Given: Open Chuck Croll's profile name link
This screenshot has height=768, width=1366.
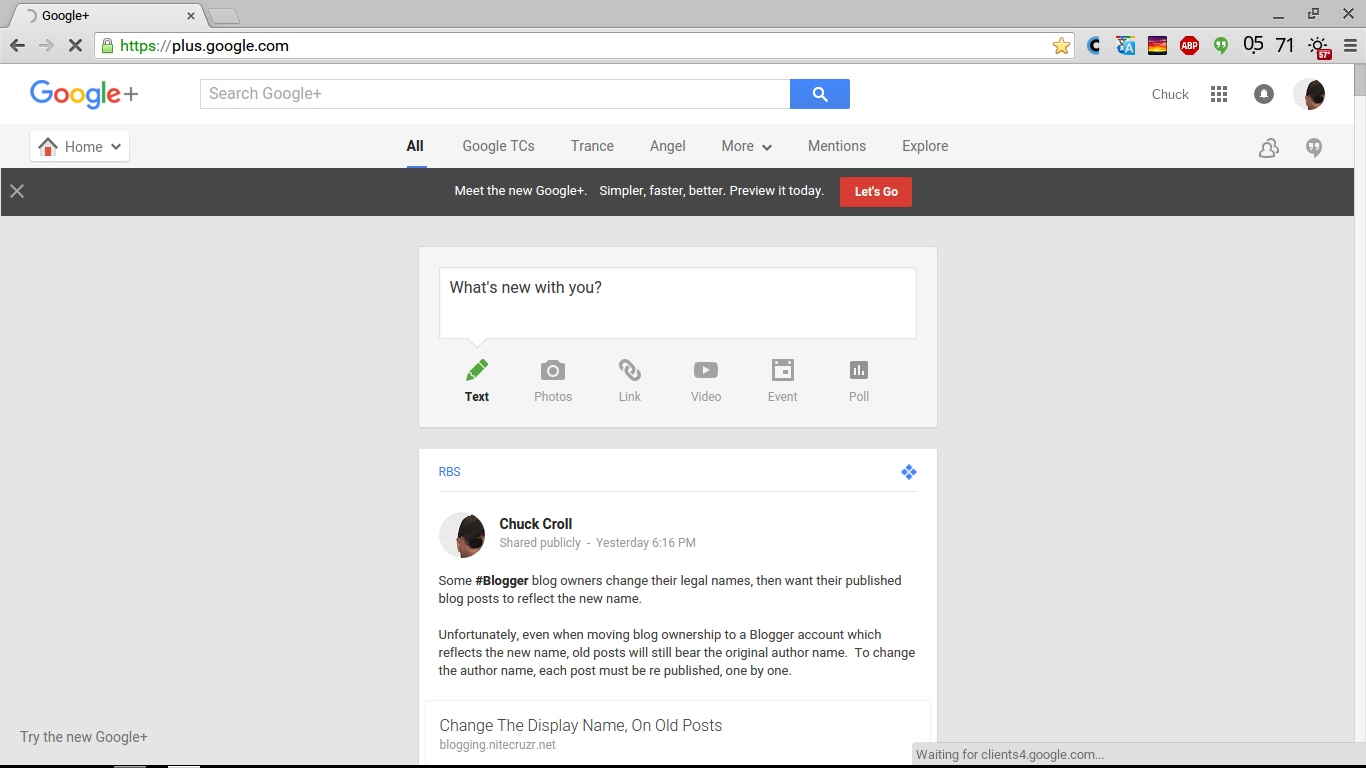Looking at the screenshot, I should (x=536, y=524).
